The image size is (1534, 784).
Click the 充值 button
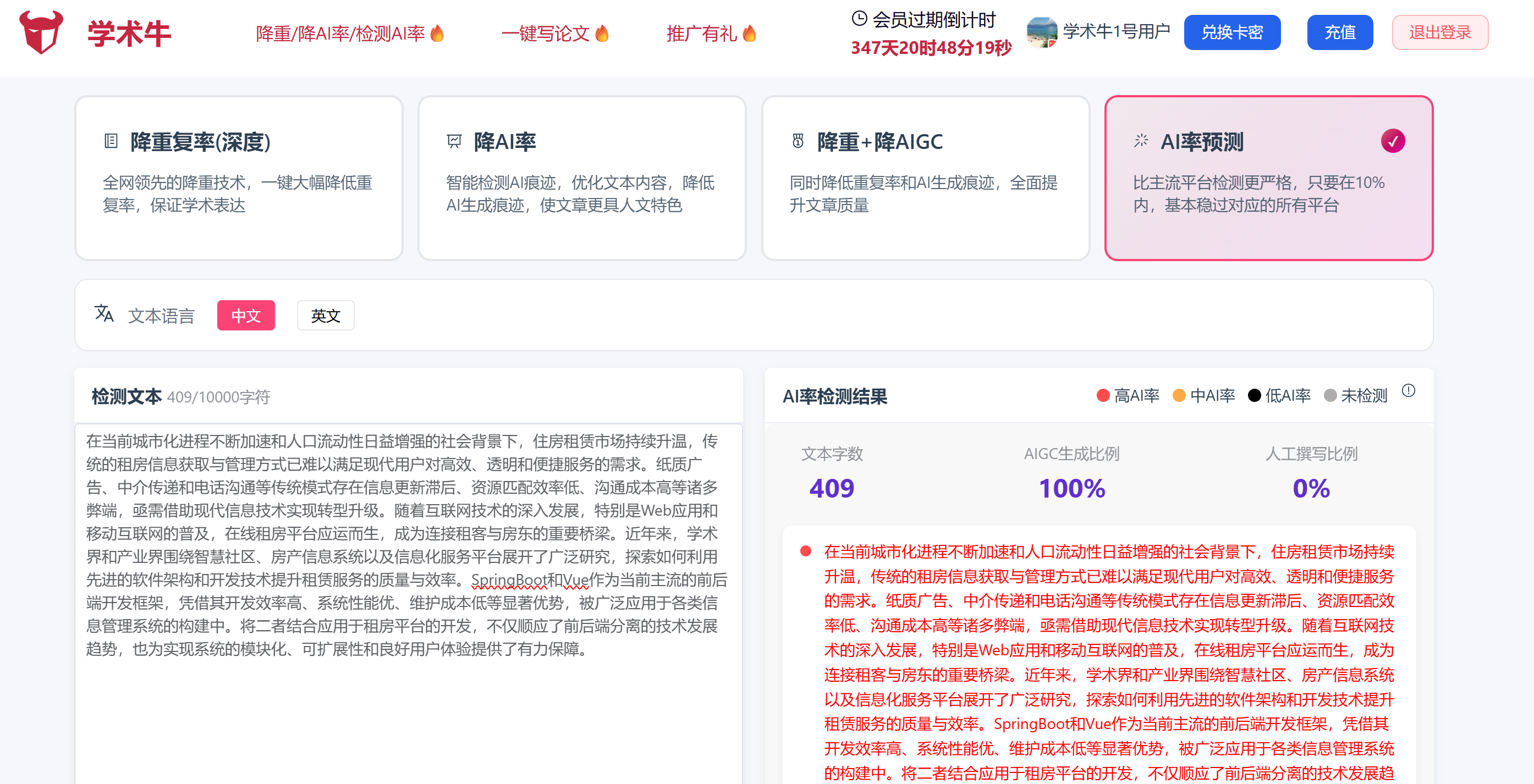[1340, 32]
